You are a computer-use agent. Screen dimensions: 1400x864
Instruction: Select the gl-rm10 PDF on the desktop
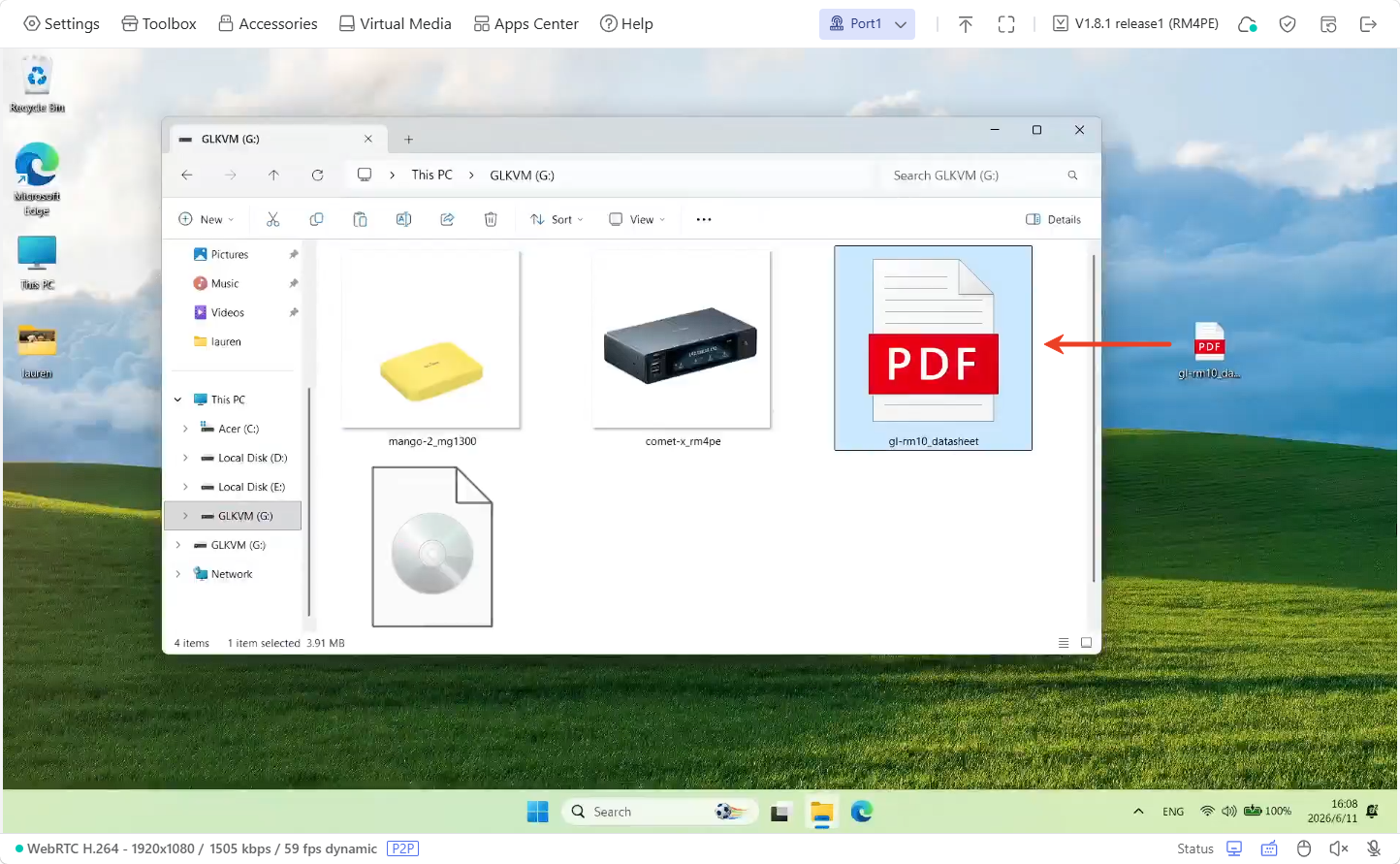tap(1209, 350)
